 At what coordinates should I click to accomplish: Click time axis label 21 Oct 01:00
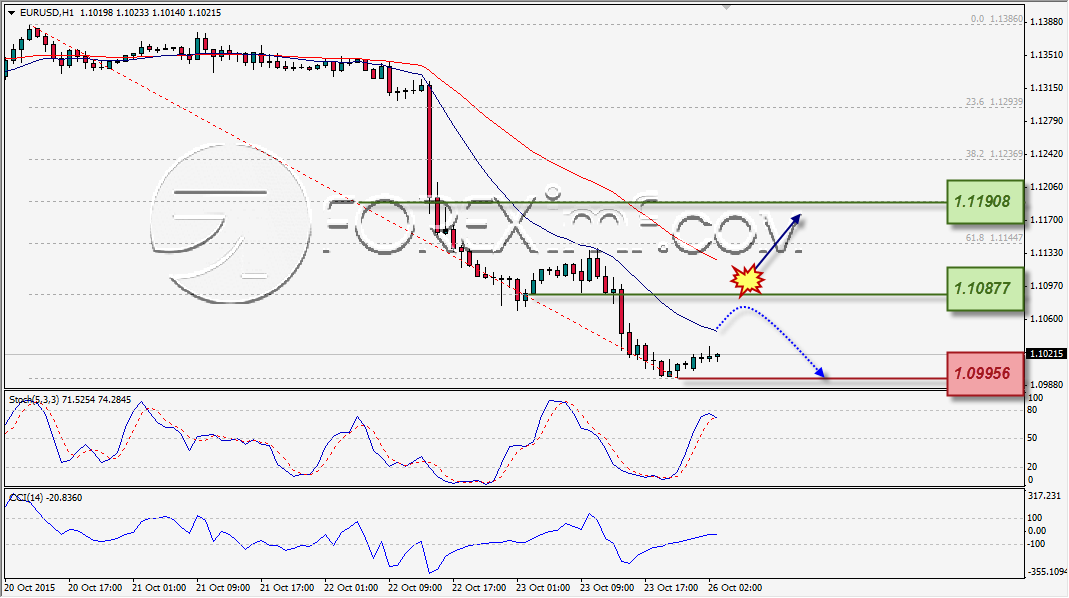pyautogui.click(x=159, y=587)
